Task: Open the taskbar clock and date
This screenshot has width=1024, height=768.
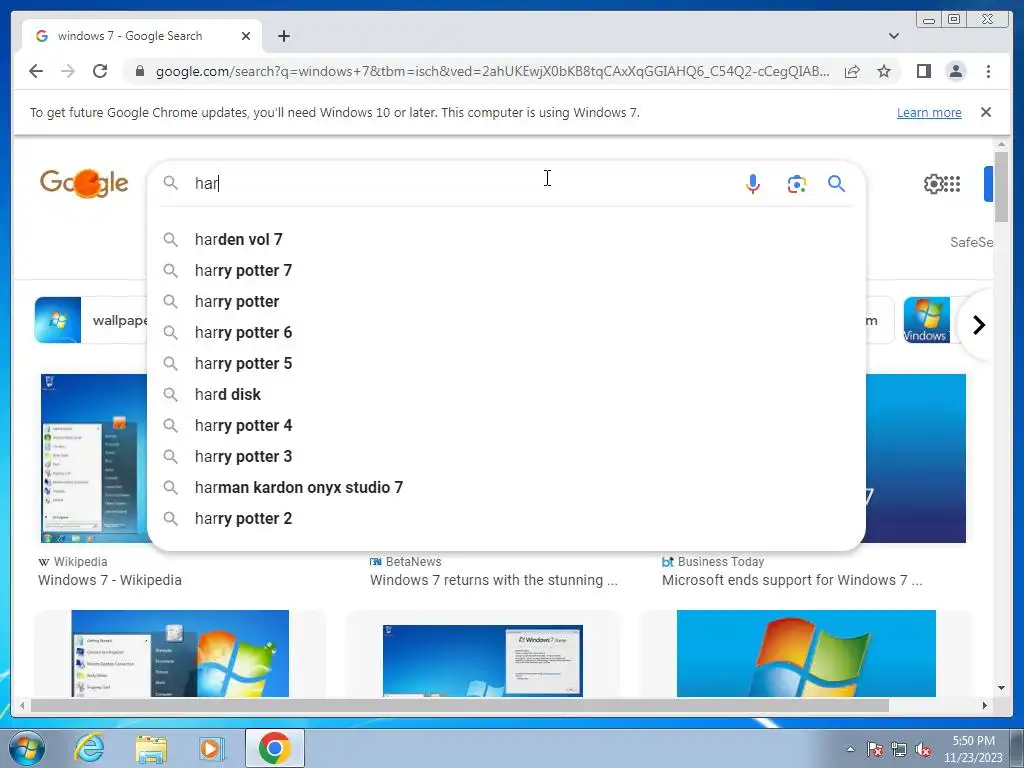Action: tap(973, 749)
